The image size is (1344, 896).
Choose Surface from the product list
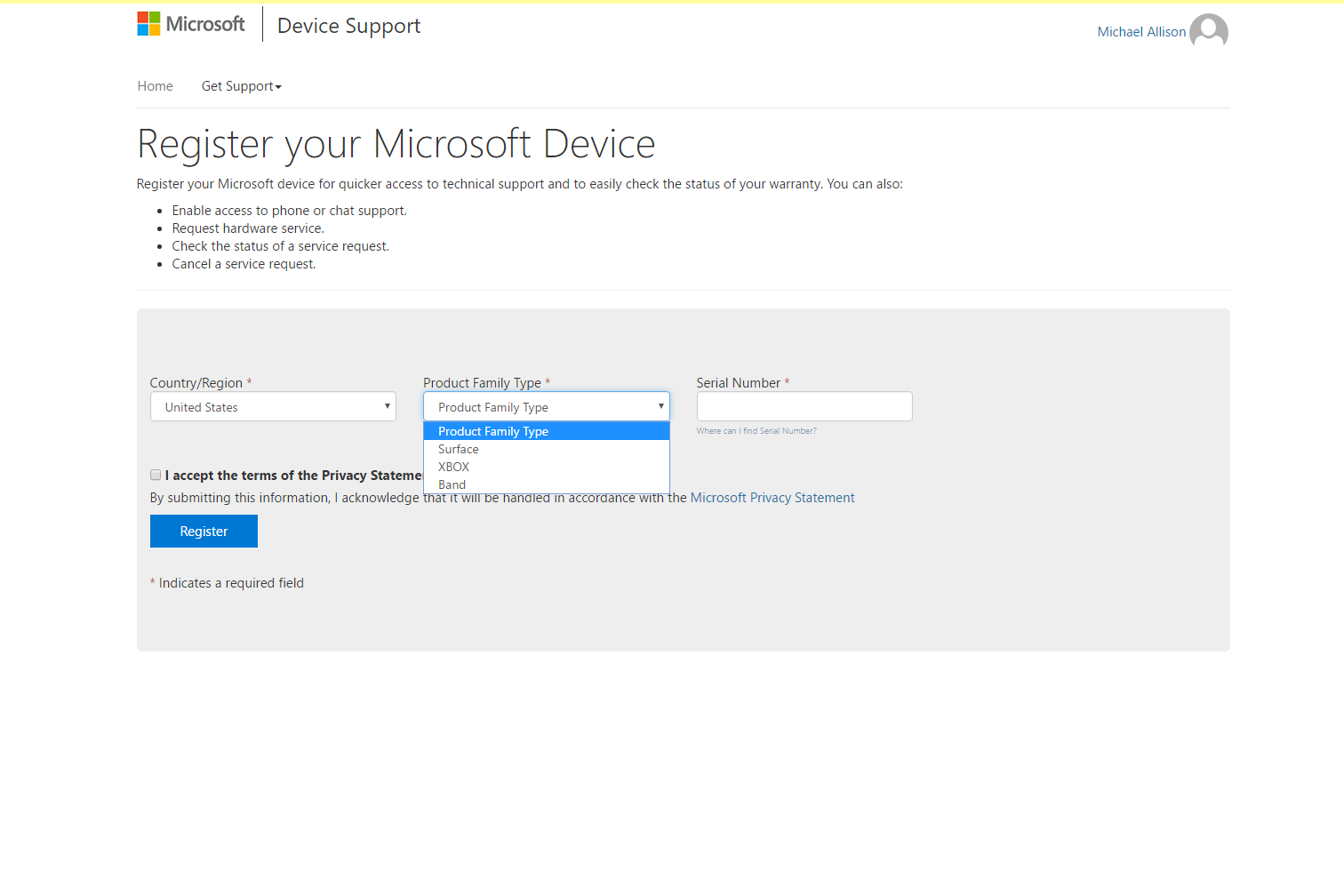[x=547, y=449]
